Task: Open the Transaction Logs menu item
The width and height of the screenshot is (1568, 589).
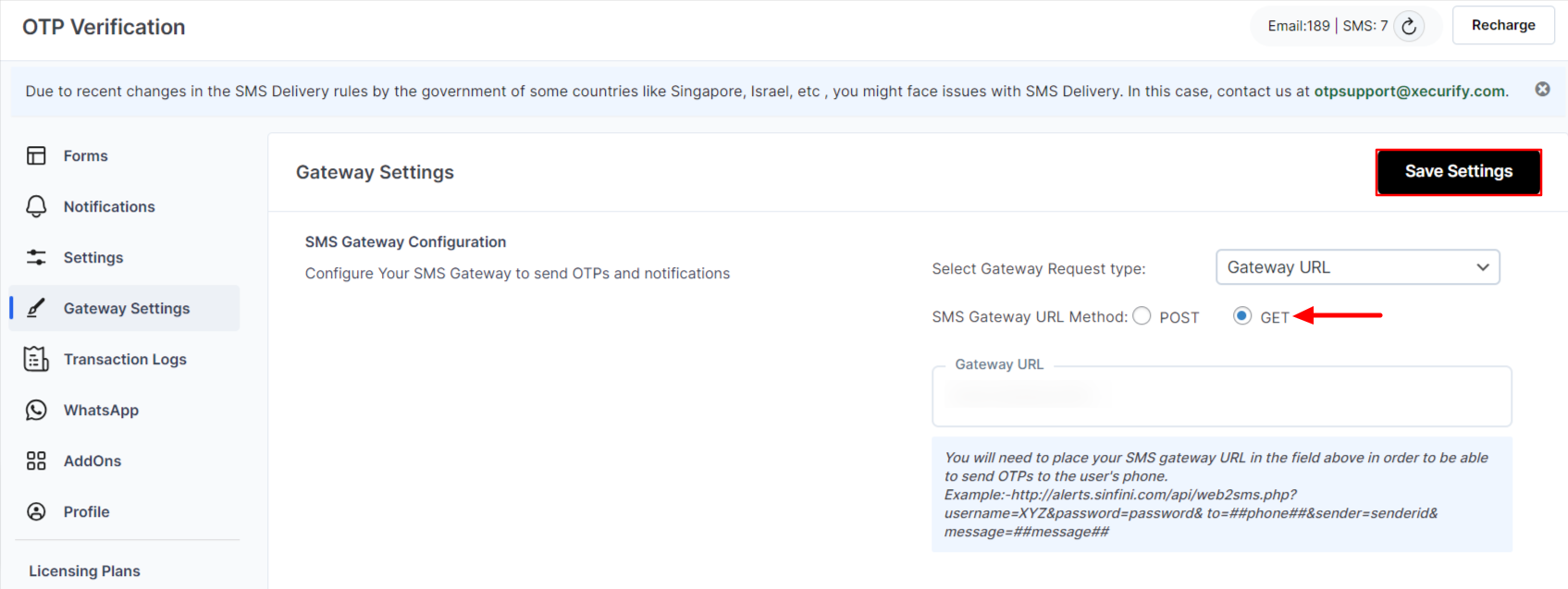Action: coord(124,359)
